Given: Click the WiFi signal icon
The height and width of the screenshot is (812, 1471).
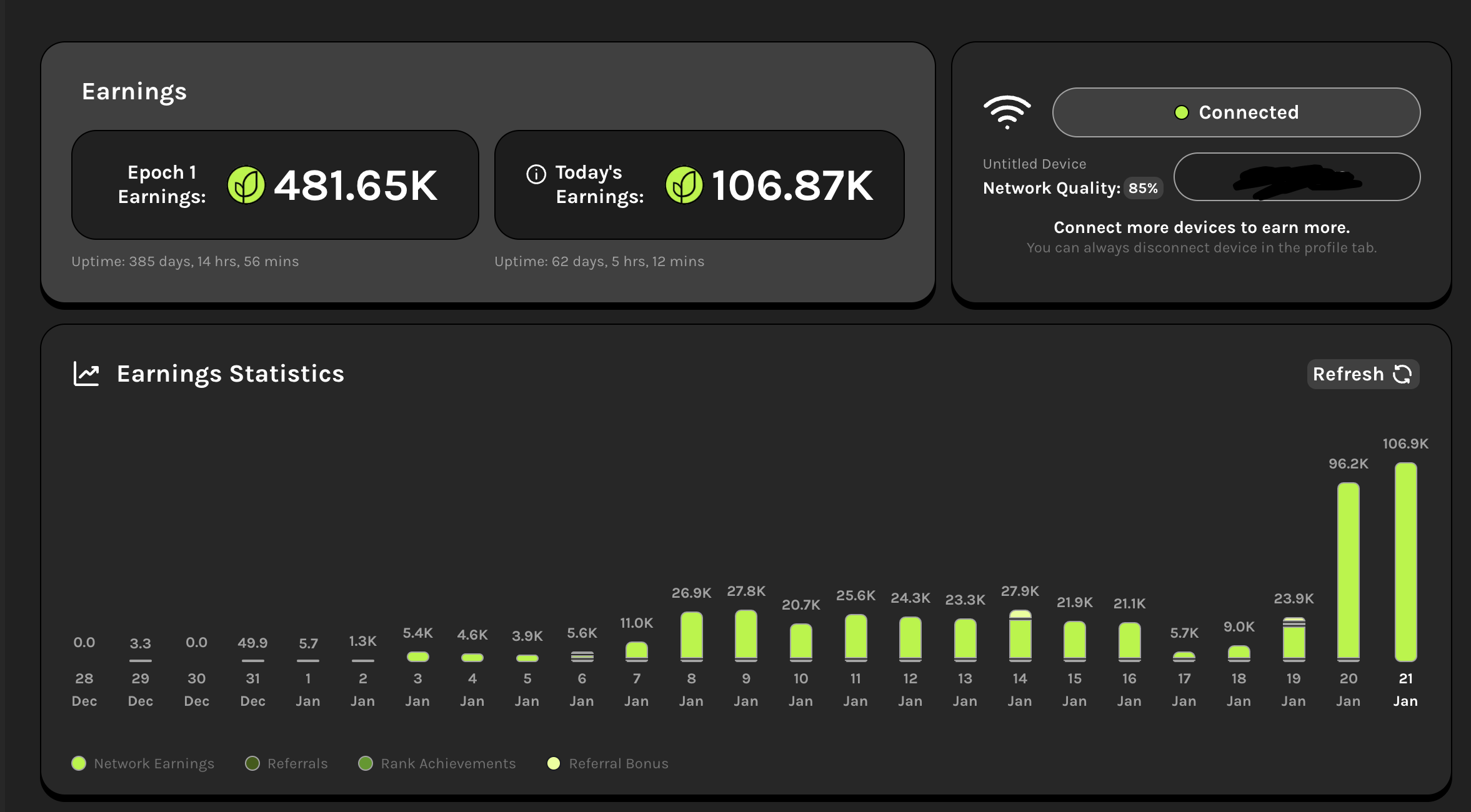Looking at the screenshot, I should 1007,112.
